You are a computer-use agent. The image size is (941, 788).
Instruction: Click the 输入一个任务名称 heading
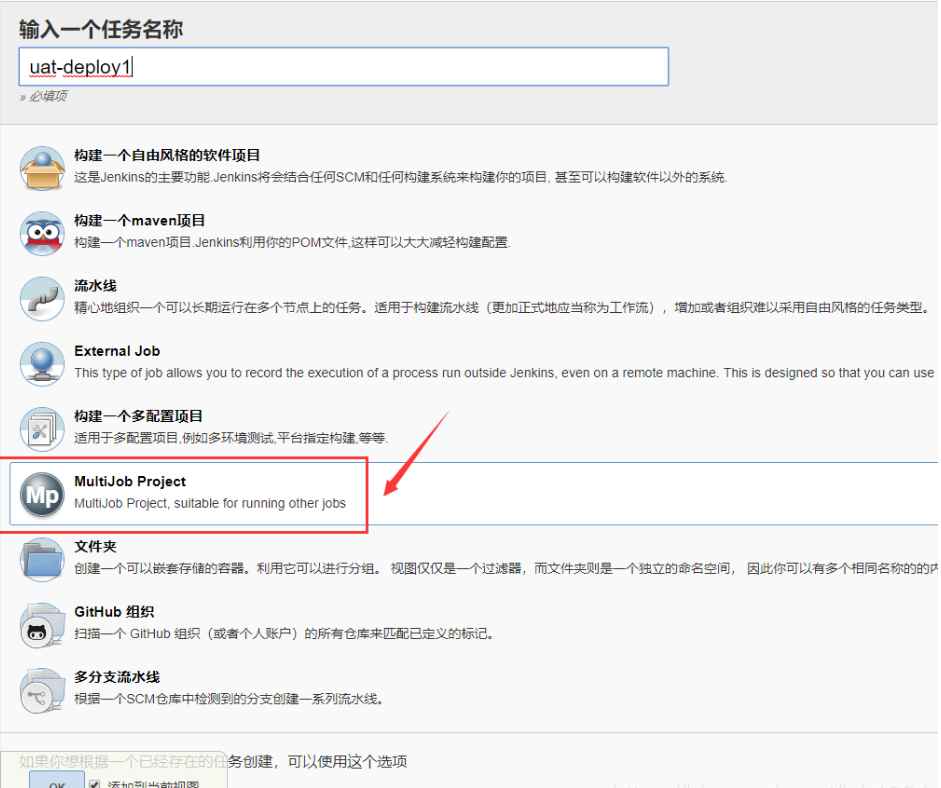(x=101, y=29)
